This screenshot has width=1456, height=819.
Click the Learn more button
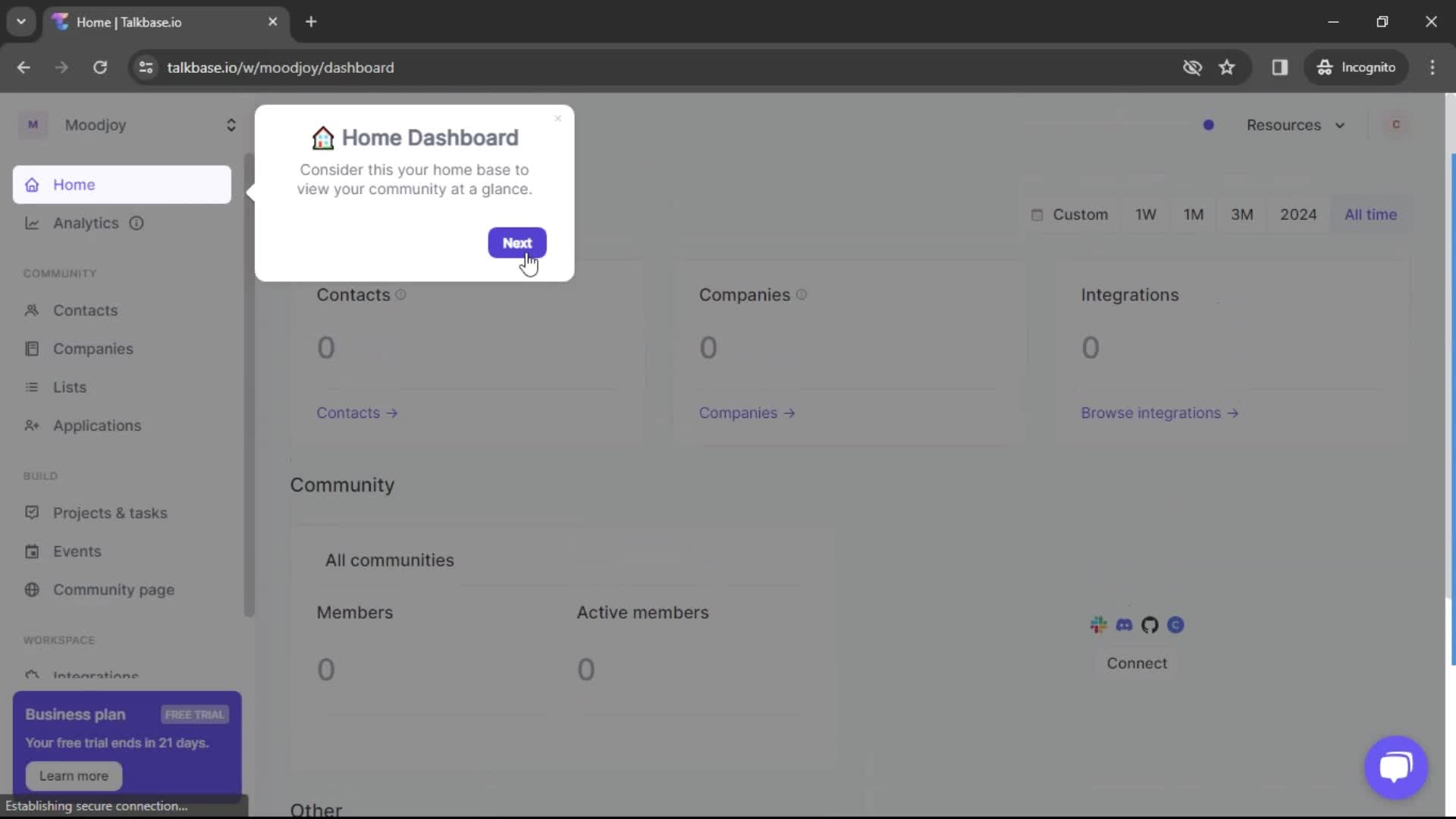pos(73,776)
